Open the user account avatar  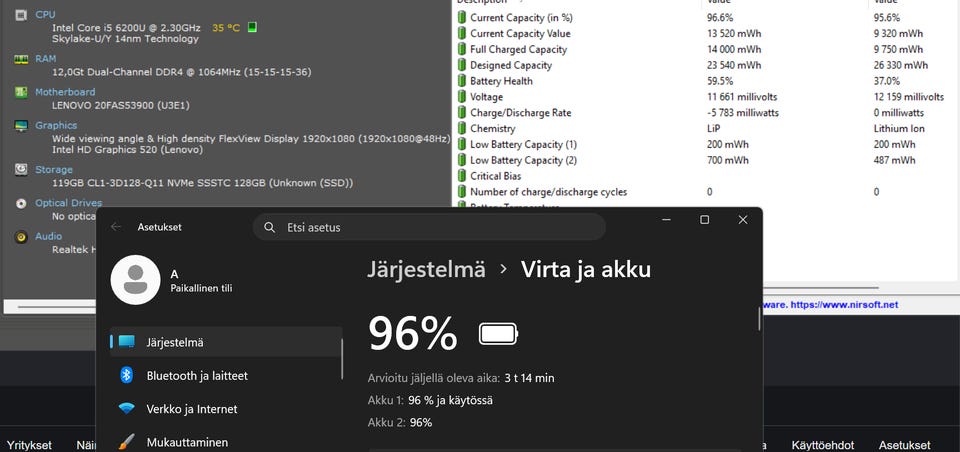135,280
